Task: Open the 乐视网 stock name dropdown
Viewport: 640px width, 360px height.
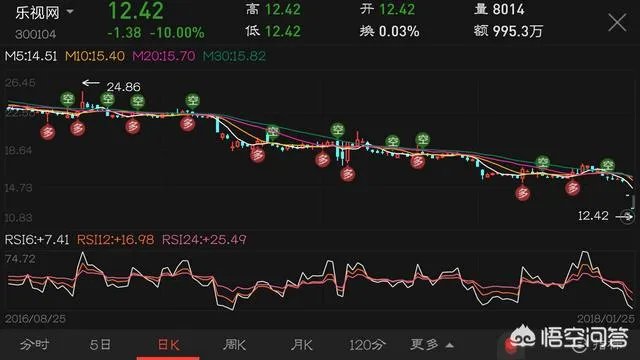Action: (44, 12)
